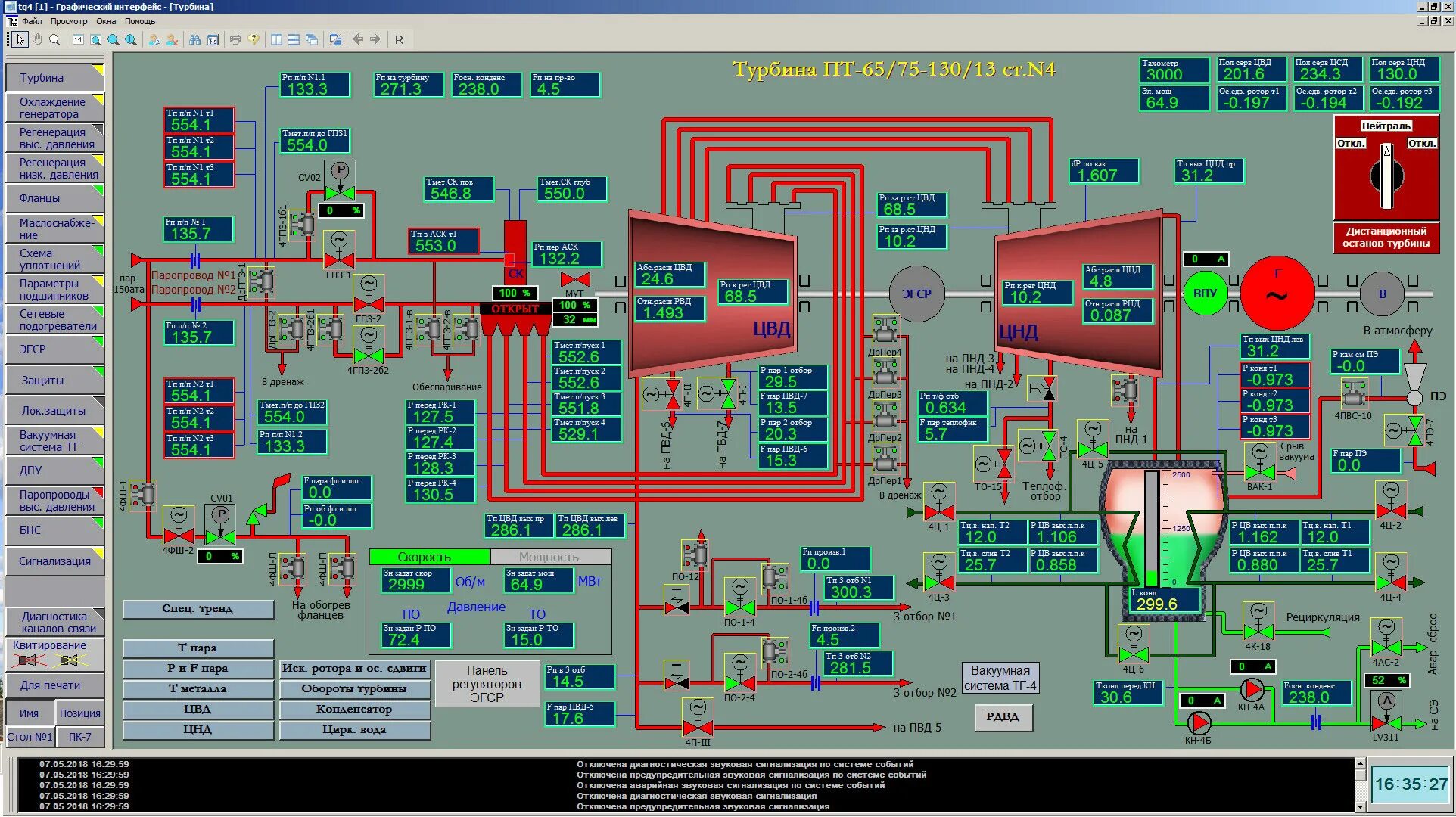Screen dimensions: 1456x817
Task: Click the 1:1 actual size toolbar icon
Action: 78,39
